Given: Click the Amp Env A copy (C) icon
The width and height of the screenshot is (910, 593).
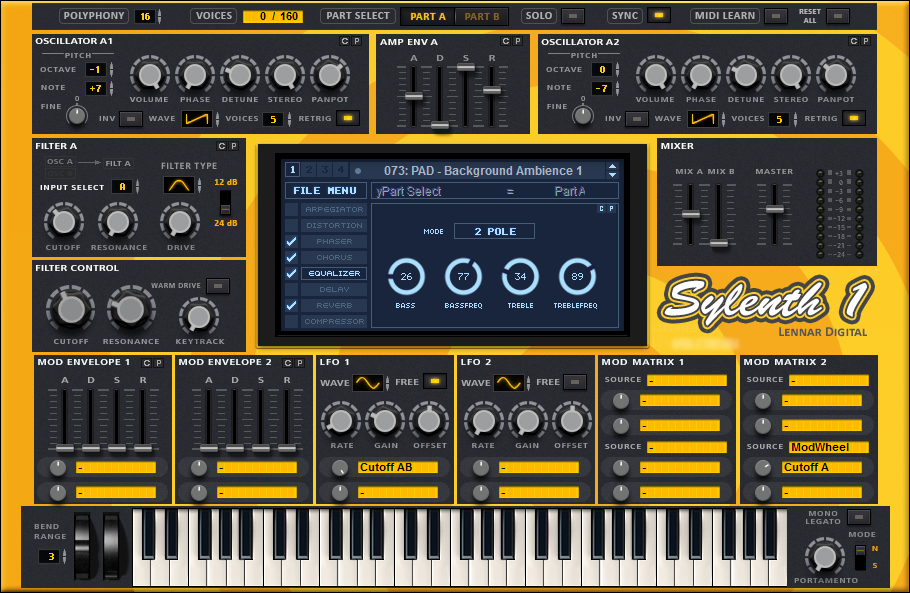Looking at the screenshot, I should coord(505,41).
